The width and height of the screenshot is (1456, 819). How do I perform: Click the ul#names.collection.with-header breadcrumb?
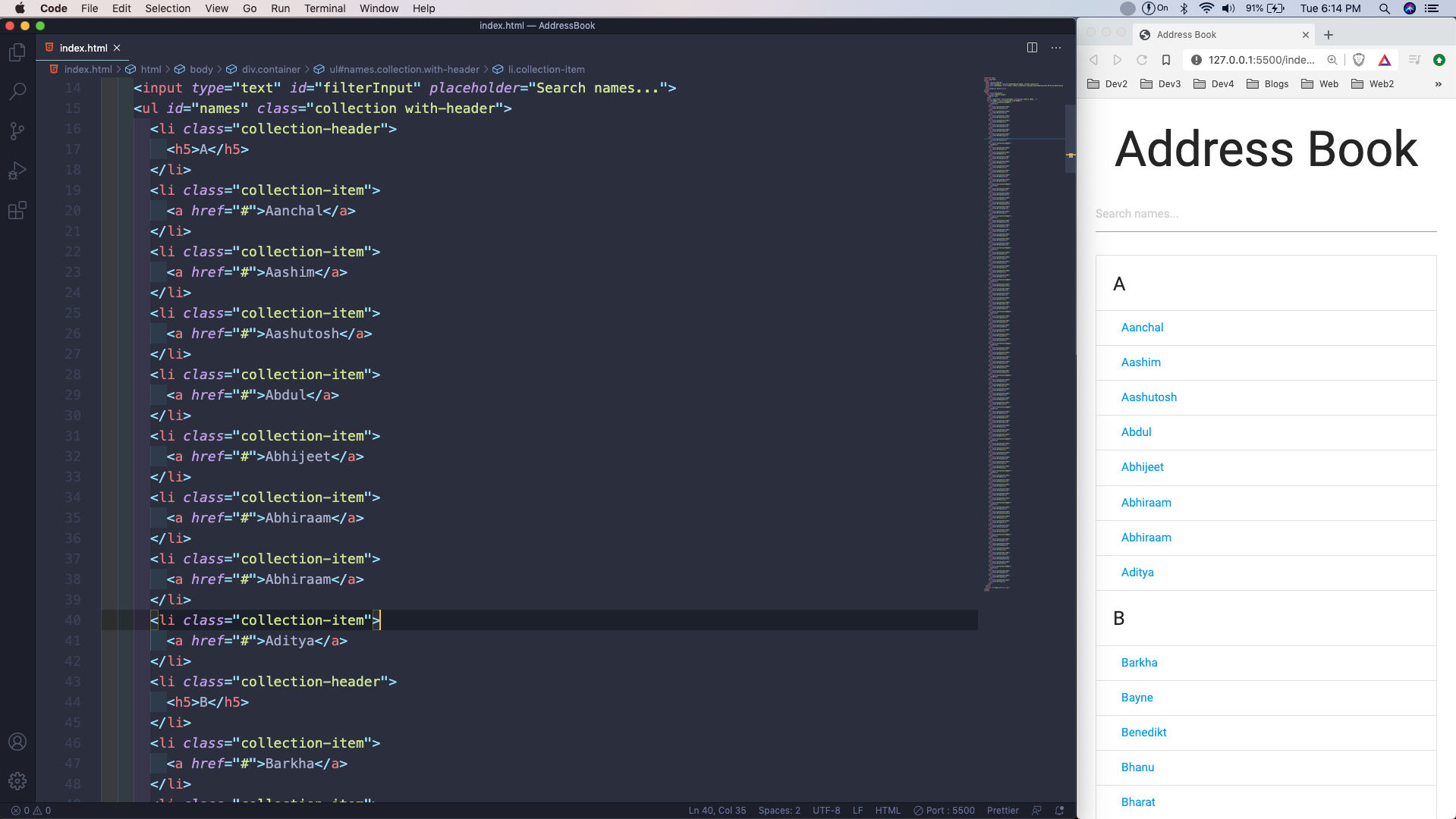tap(404, 69)
